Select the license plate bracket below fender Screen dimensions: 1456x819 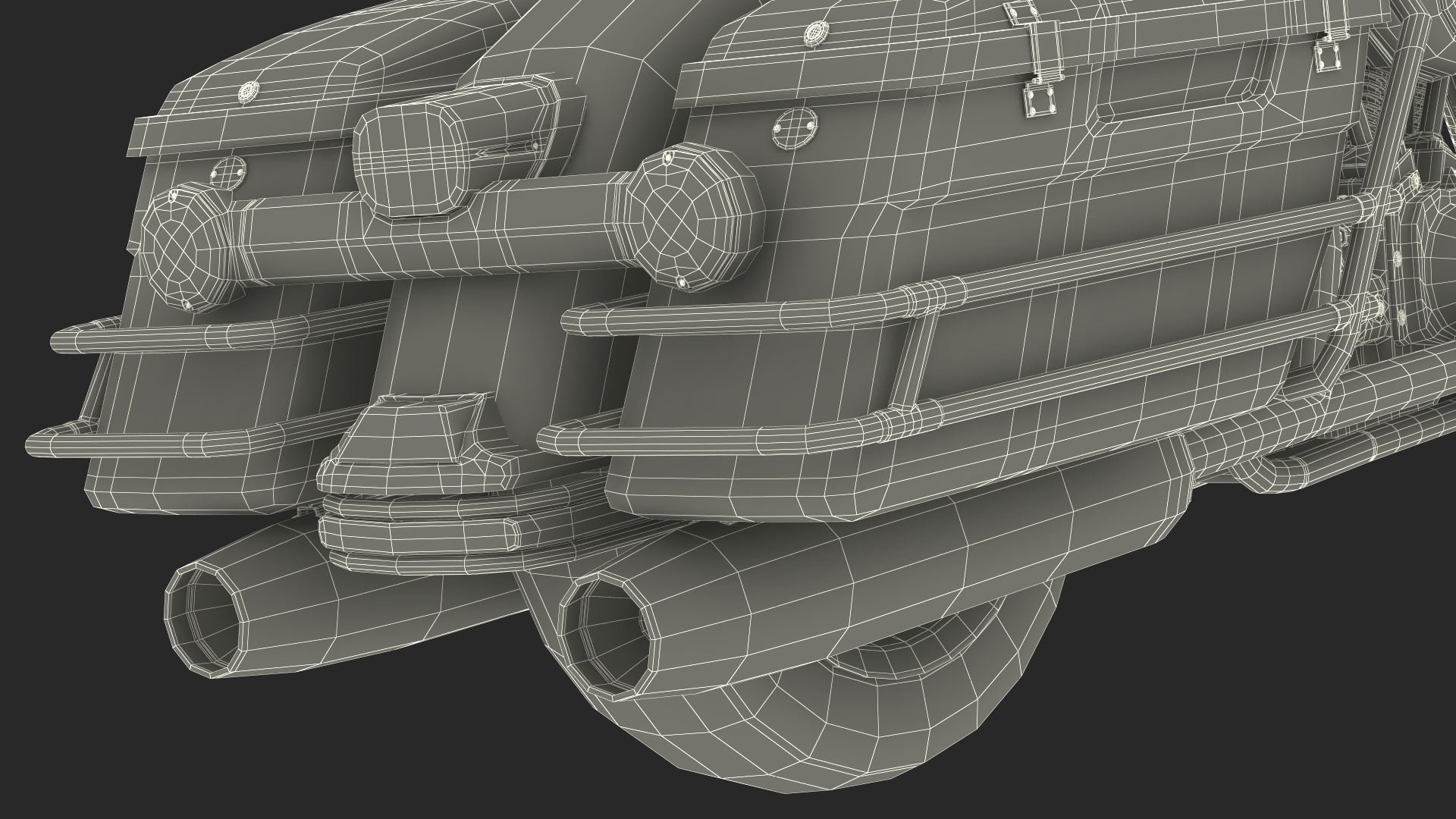coord(416,444)
